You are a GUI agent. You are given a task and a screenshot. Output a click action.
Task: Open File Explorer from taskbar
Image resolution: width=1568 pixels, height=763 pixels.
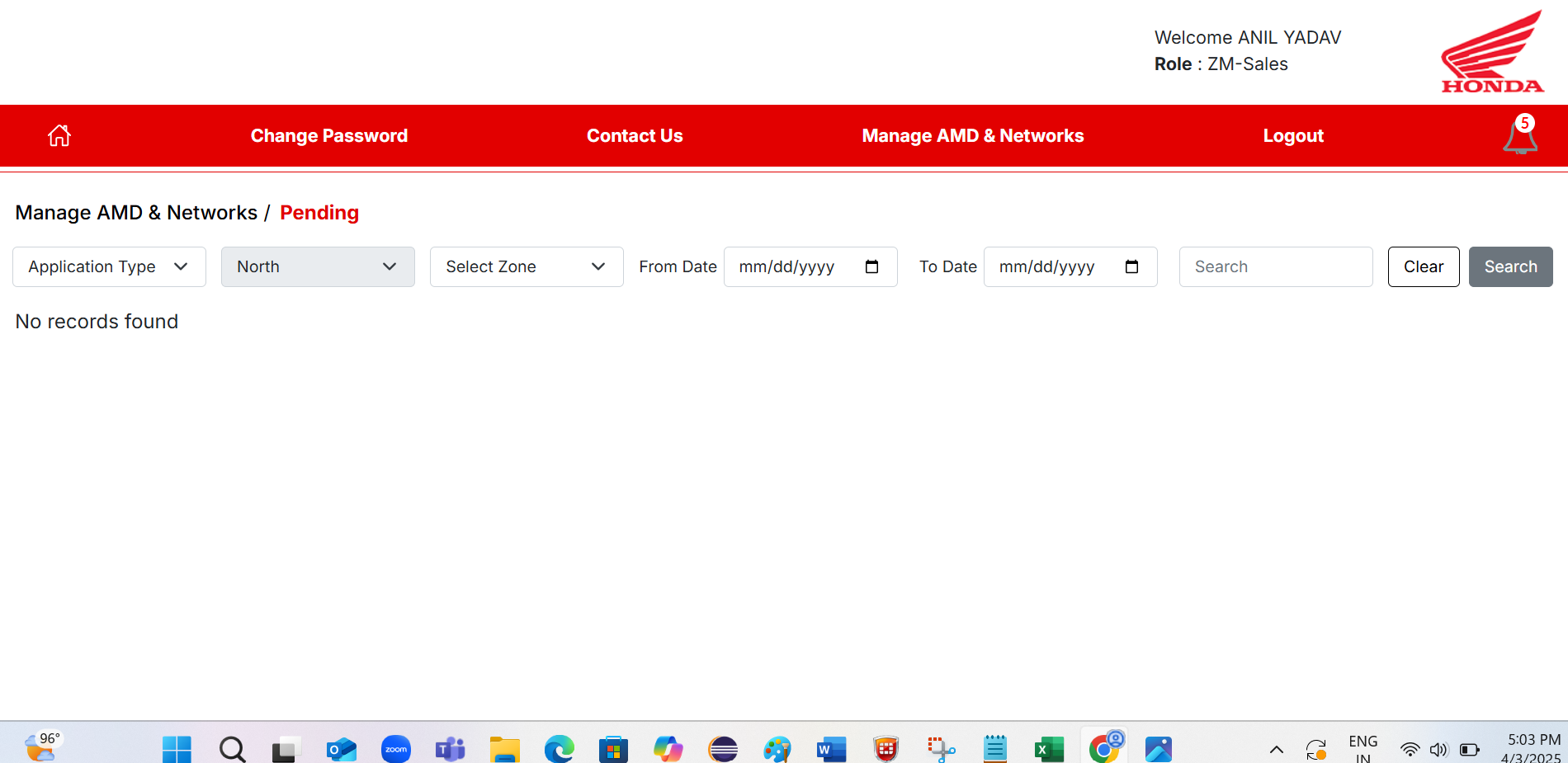(505, 749)
